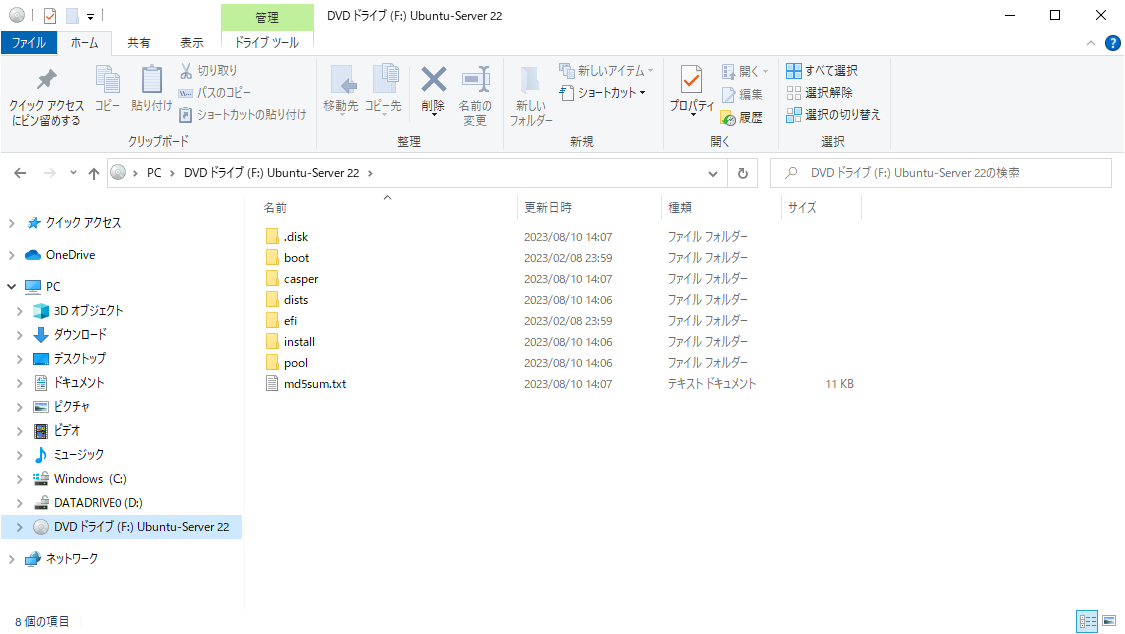Screen dimensions: 1125x634
Task: Expand the DATADRIVE0 (D:) node
Action: coord(20,503)
